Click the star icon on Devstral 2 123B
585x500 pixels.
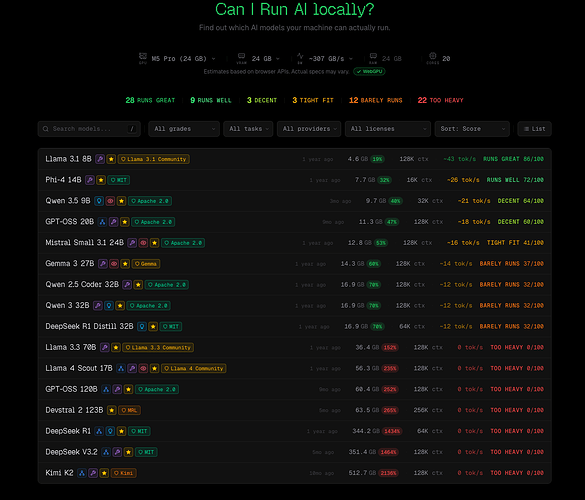pyautogui.click(x=111, y=410)
